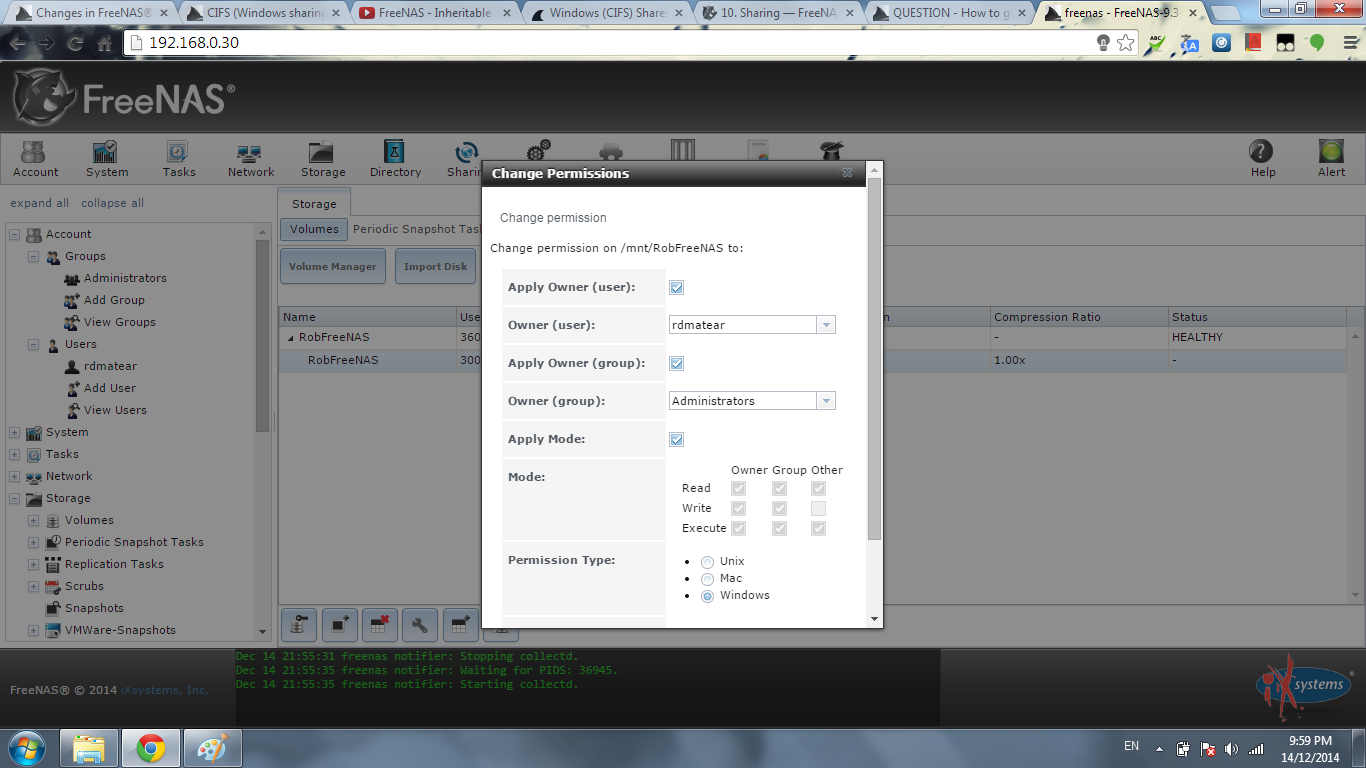Click the Change Permissions key icon button
Viewport: 1366px width, 768px height.
(299, 625)
